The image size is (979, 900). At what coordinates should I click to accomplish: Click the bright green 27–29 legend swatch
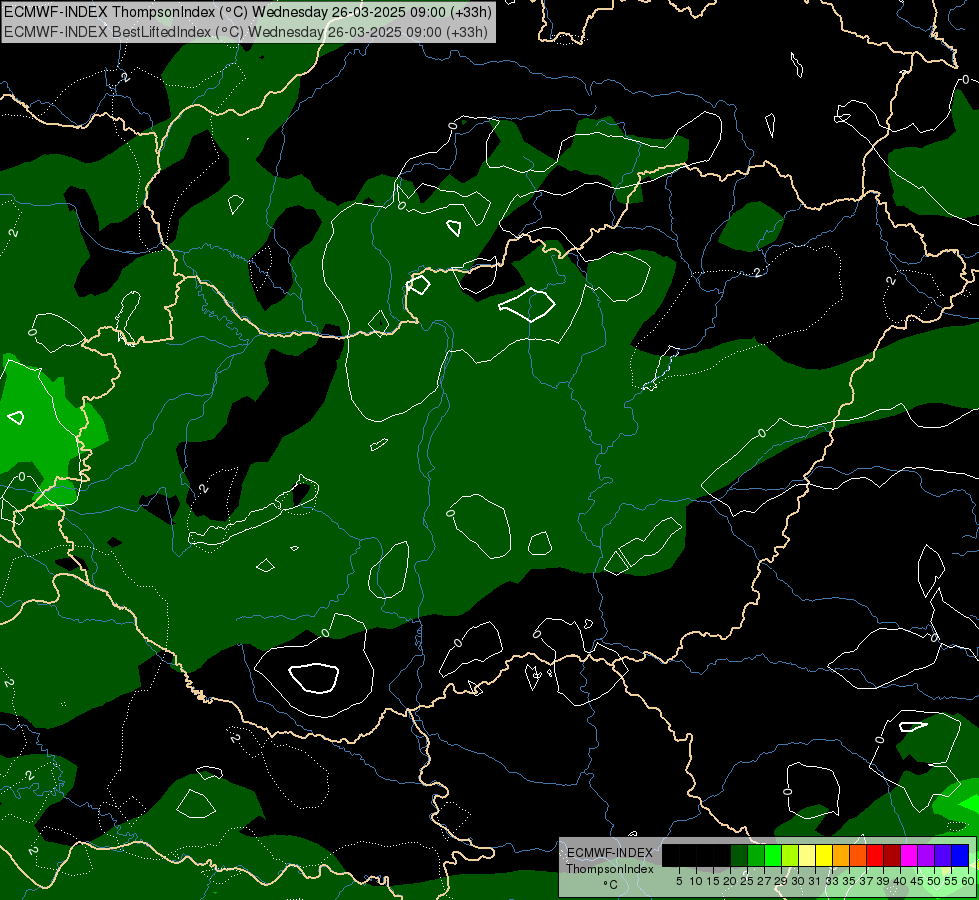pos(773,855)
